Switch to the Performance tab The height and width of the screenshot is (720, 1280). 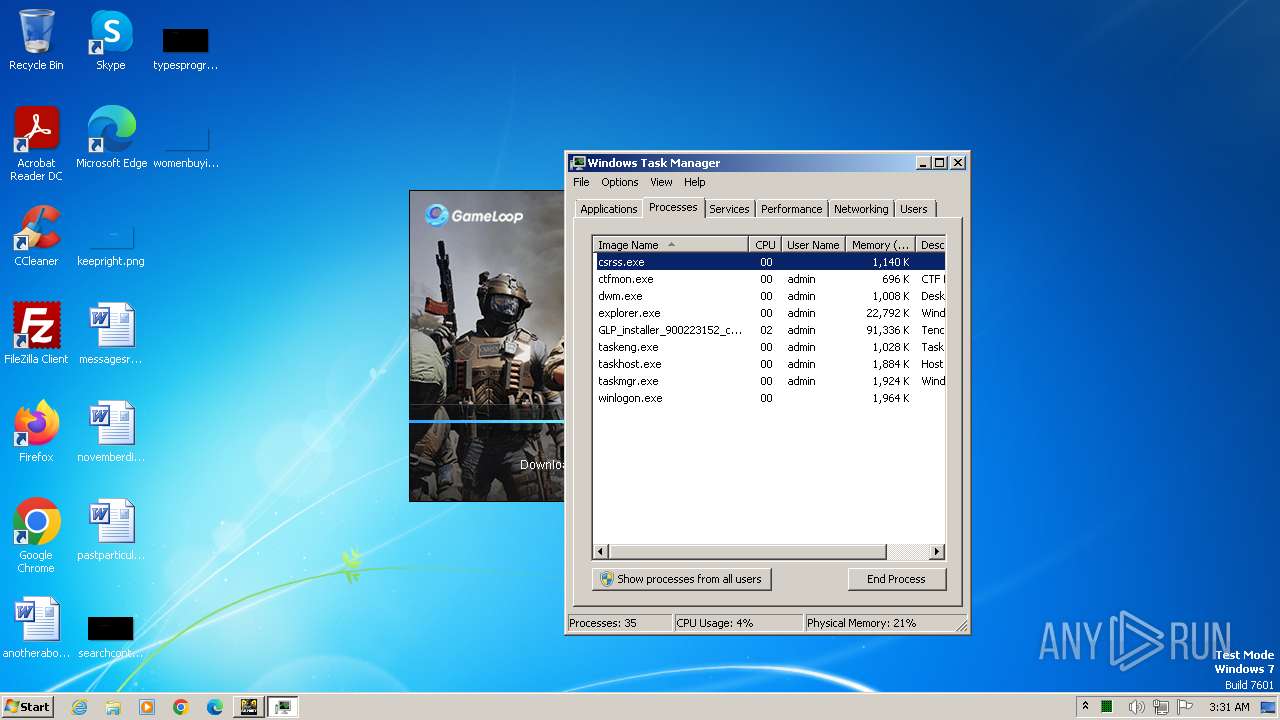[x=791, y=209]
